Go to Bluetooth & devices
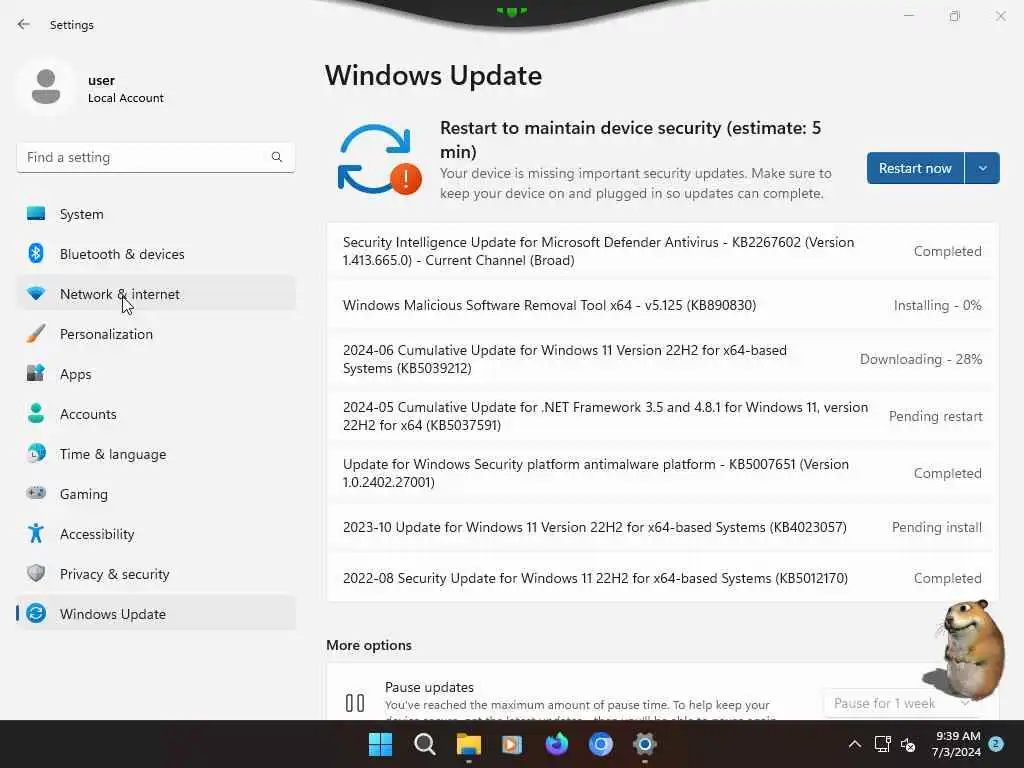 click(156, 253)
